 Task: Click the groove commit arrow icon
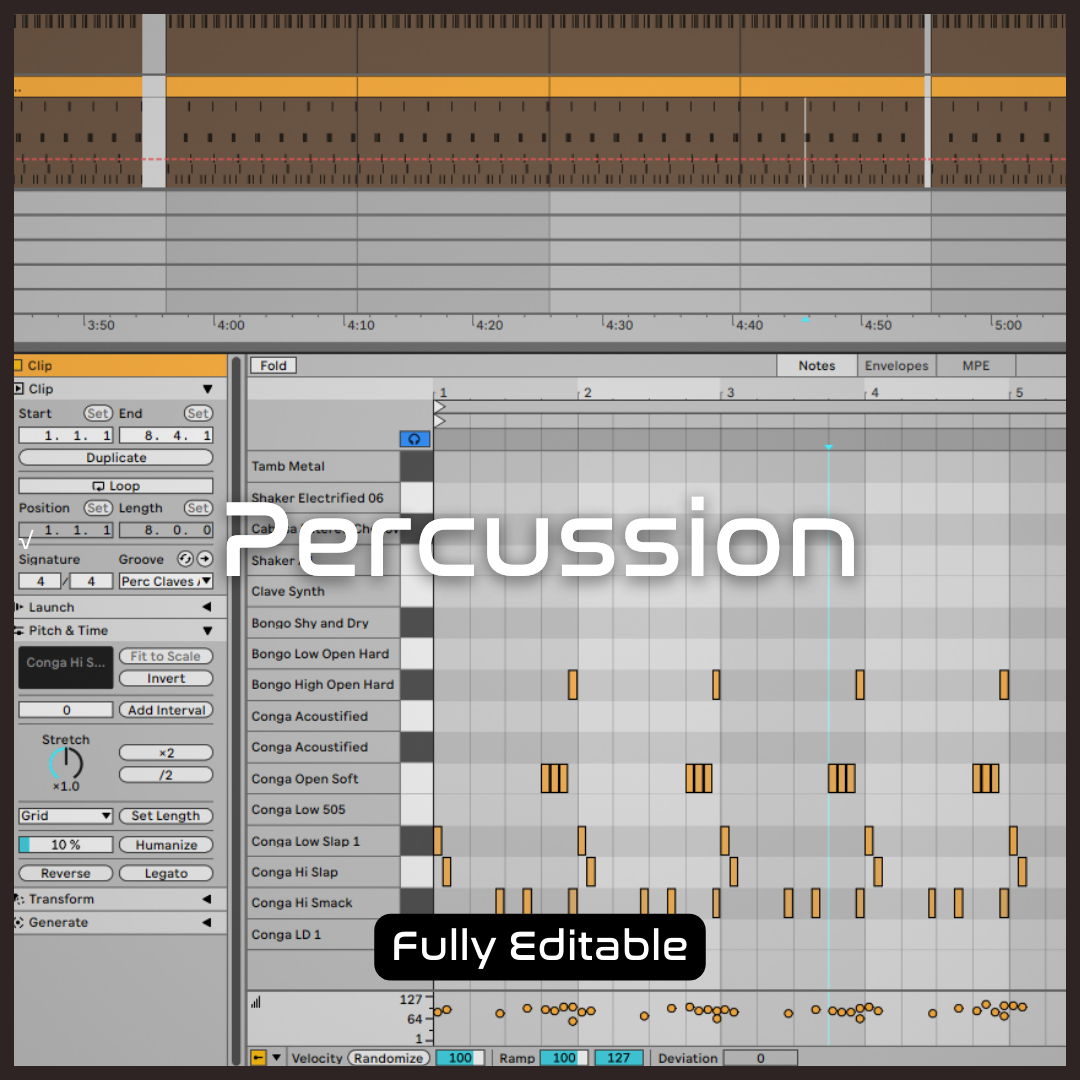205,559
